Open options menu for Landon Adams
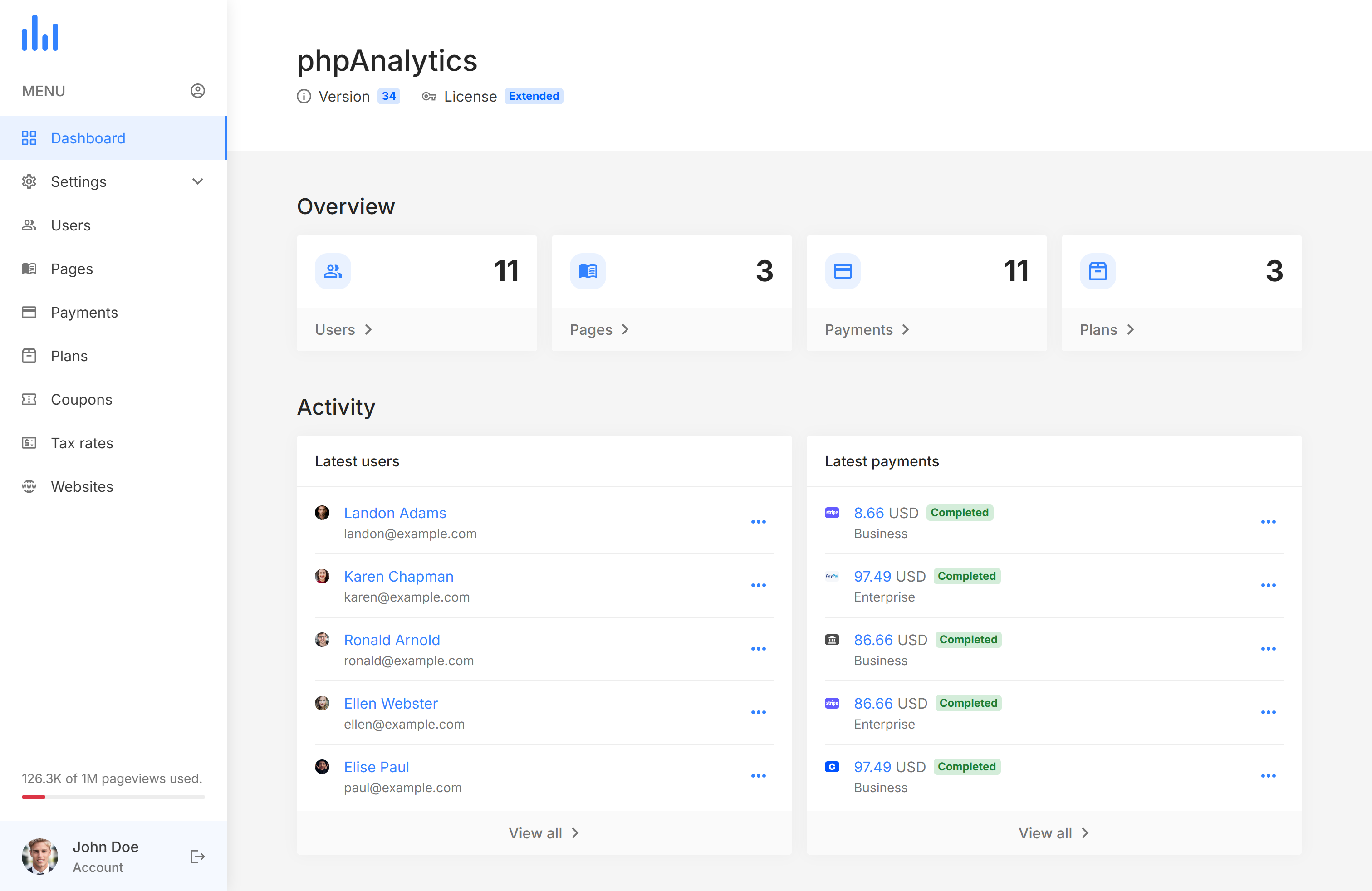Viewport: 1372px width, 891px height. pos(758,522)
